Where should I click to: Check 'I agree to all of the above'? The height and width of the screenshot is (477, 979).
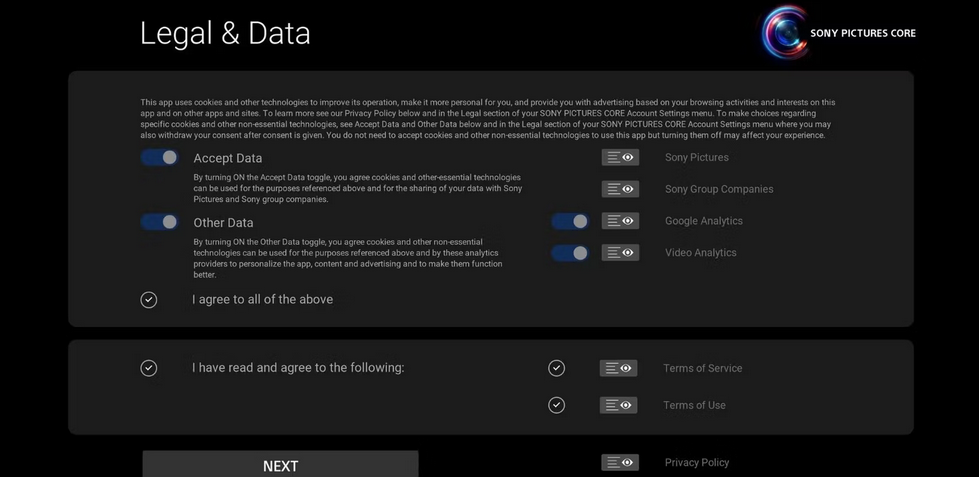tap(149, 300)
